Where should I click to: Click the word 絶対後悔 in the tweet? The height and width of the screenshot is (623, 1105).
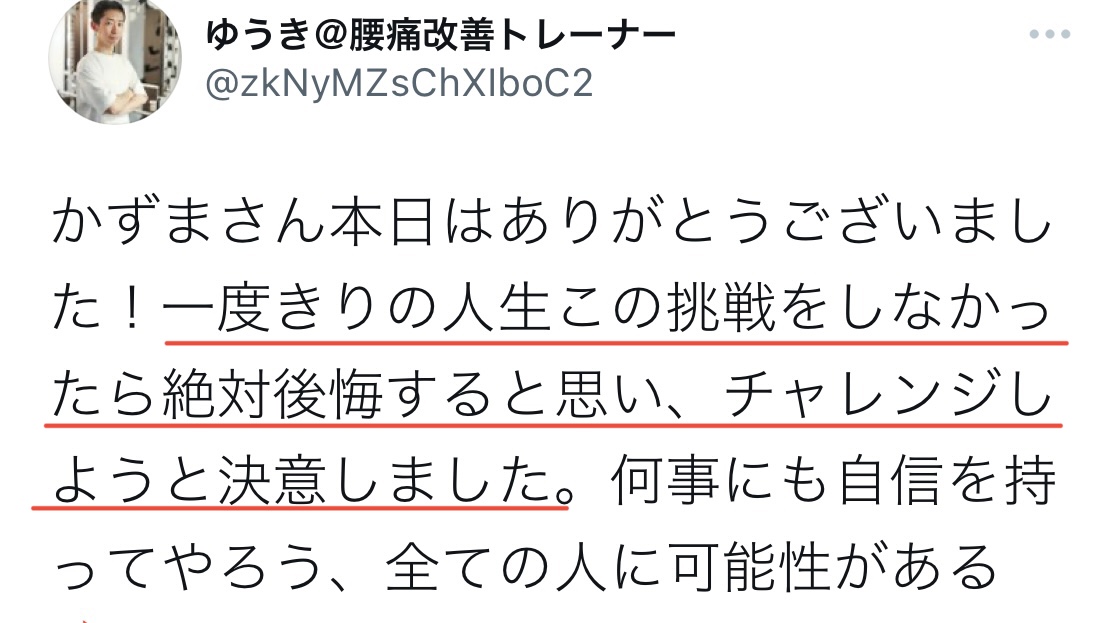(x=273, y=396)
